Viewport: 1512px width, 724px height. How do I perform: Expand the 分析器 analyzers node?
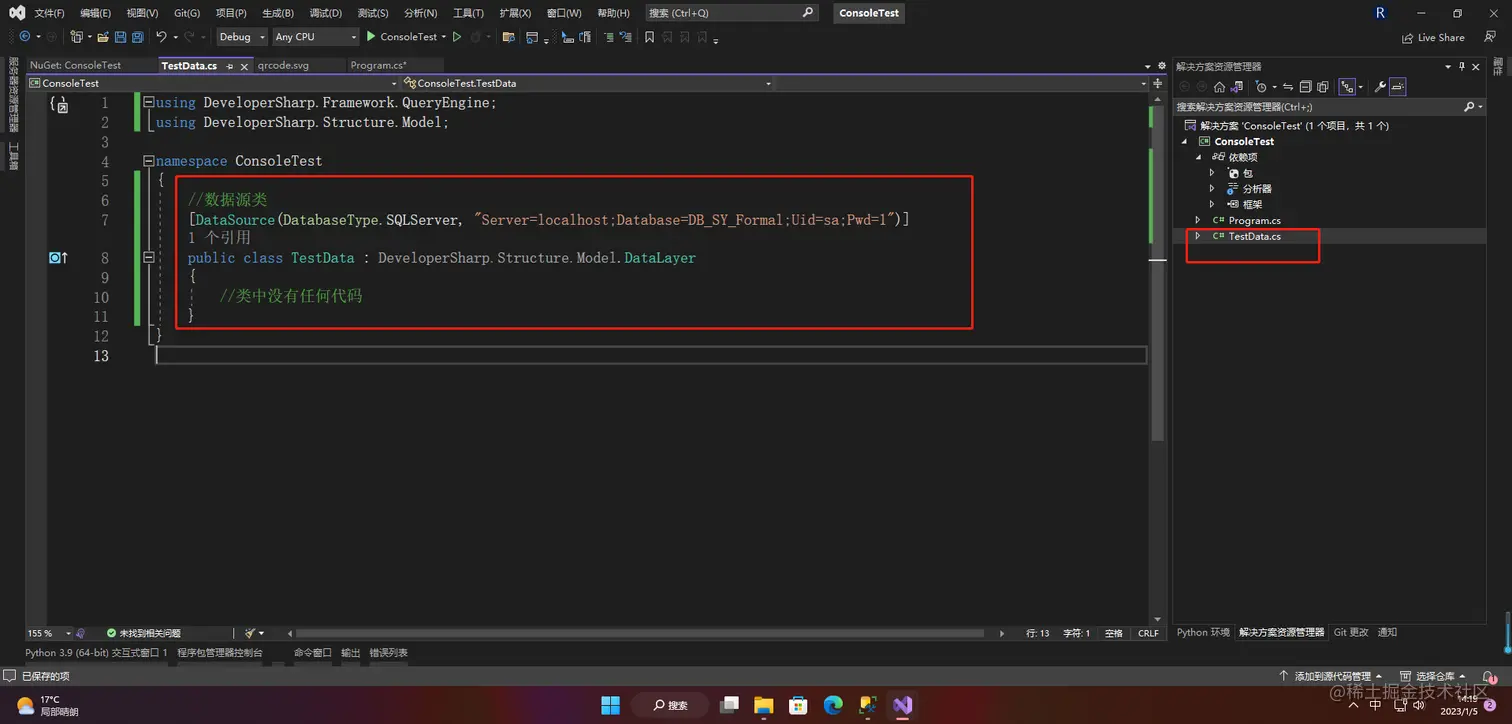pyautogui.click(x=1212, y=188)
